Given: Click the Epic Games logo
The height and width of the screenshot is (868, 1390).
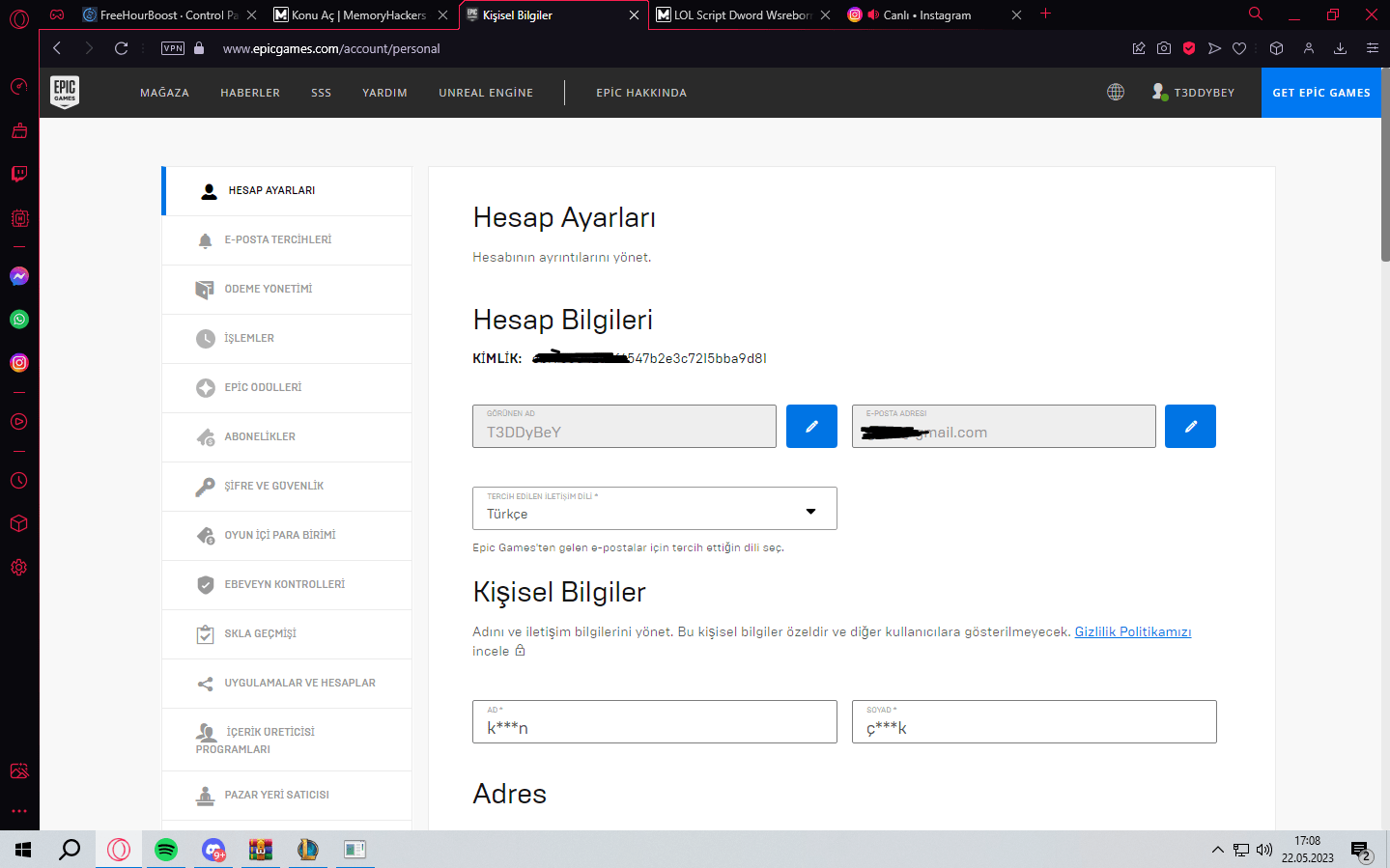Looking at the screenshot, I should point(65,92).
